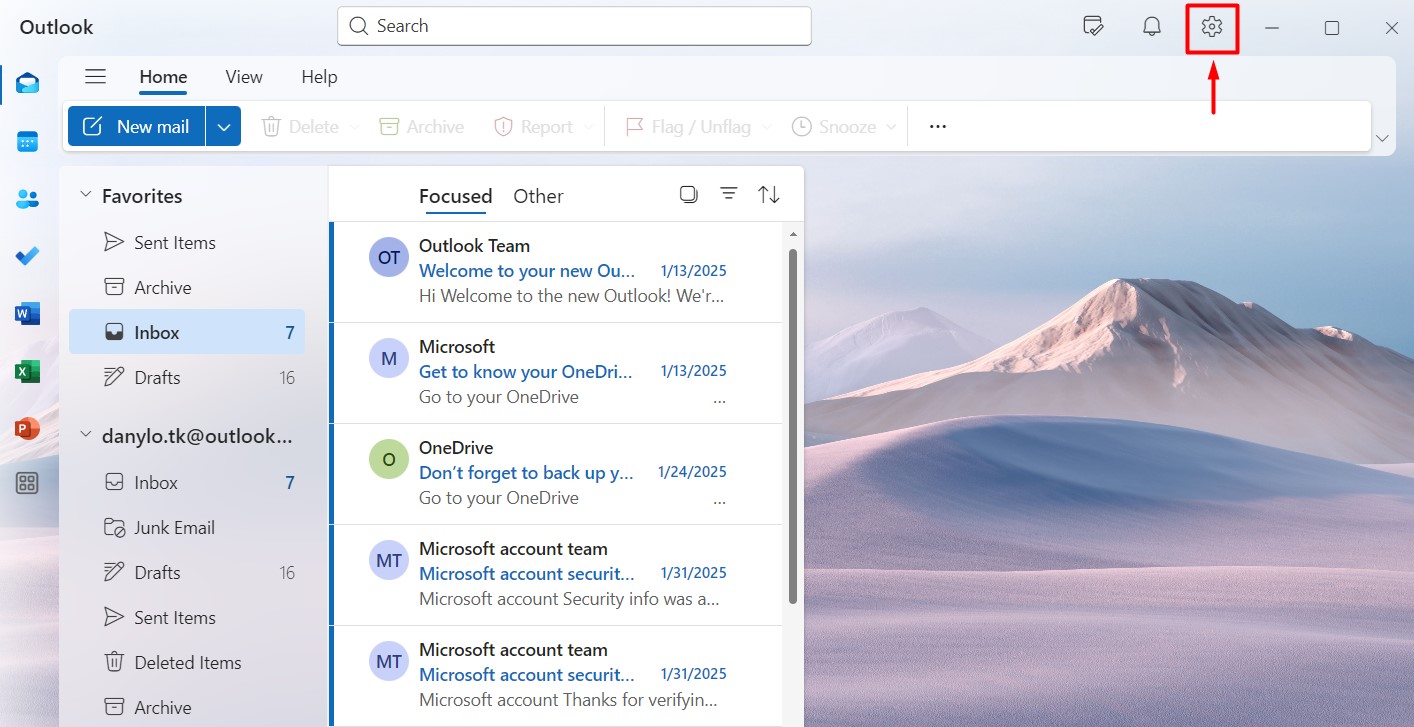Open Settings gear icon
The width and height of the screenshot is (1414, 727).
1212,28
